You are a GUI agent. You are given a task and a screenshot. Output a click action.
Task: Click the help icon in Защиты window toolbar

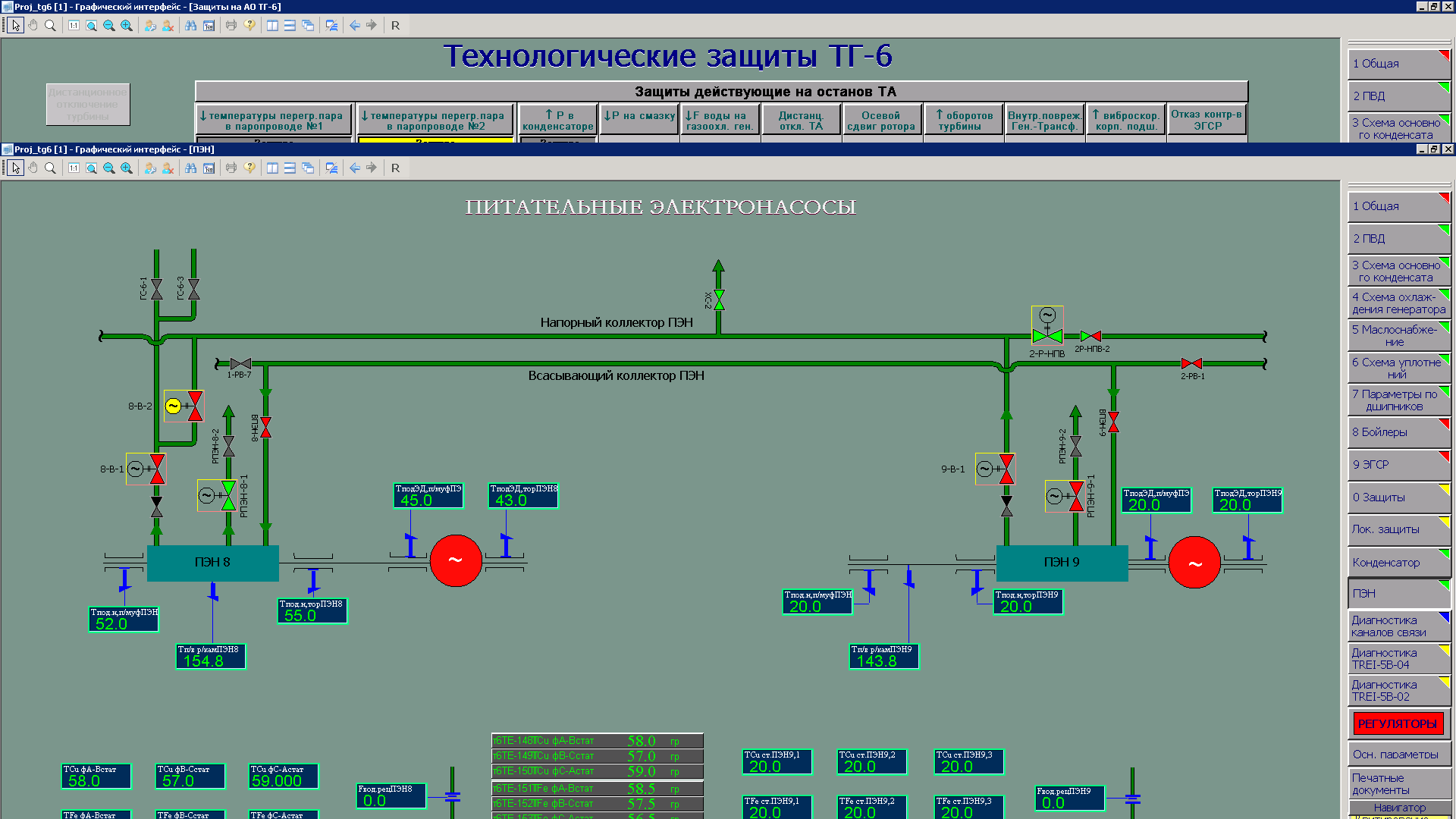pyautogui.click(x=249, y=25)
